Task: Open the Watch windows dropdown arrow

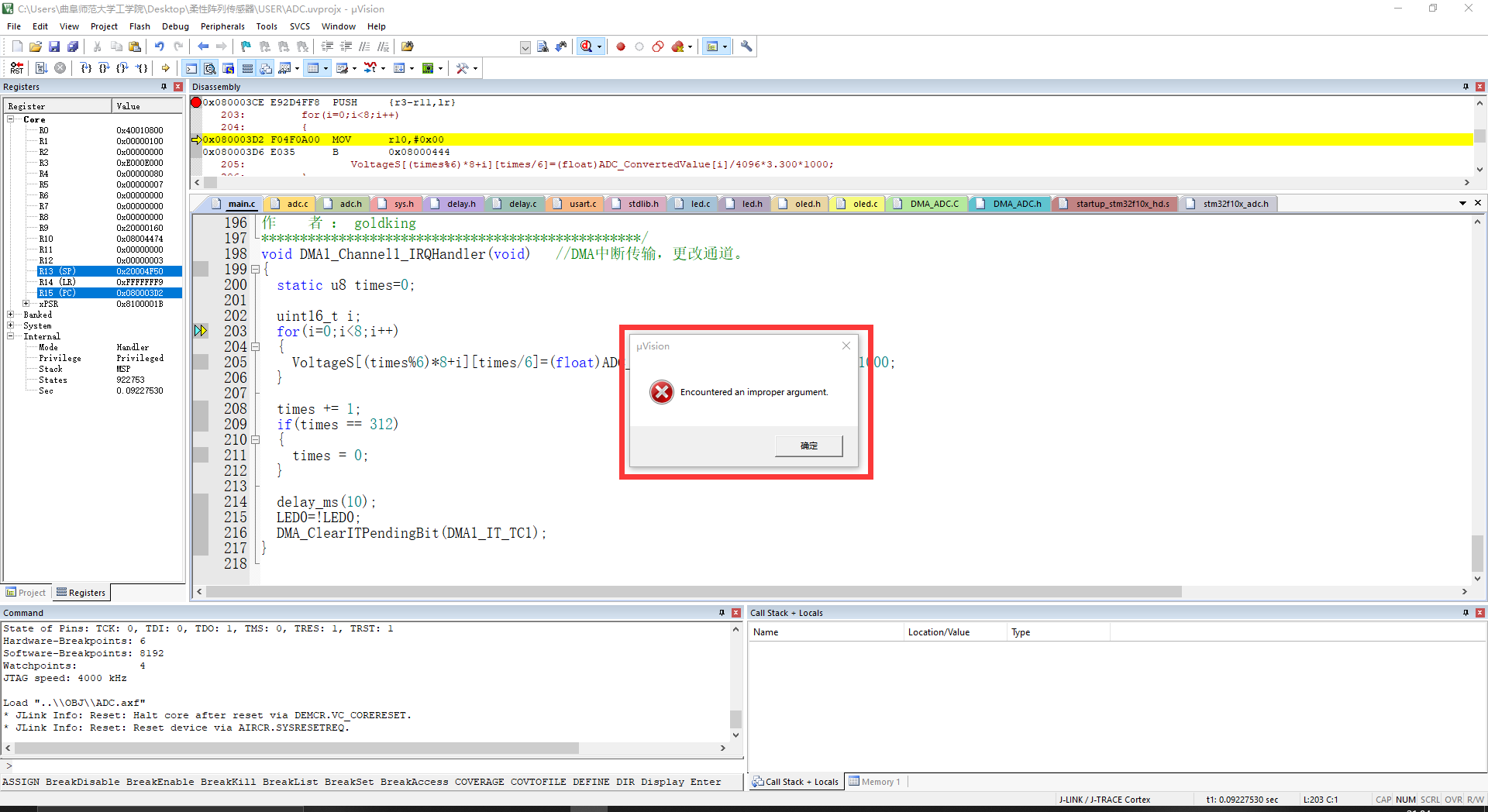Action: pyautogui.click(x=297, y=68)
